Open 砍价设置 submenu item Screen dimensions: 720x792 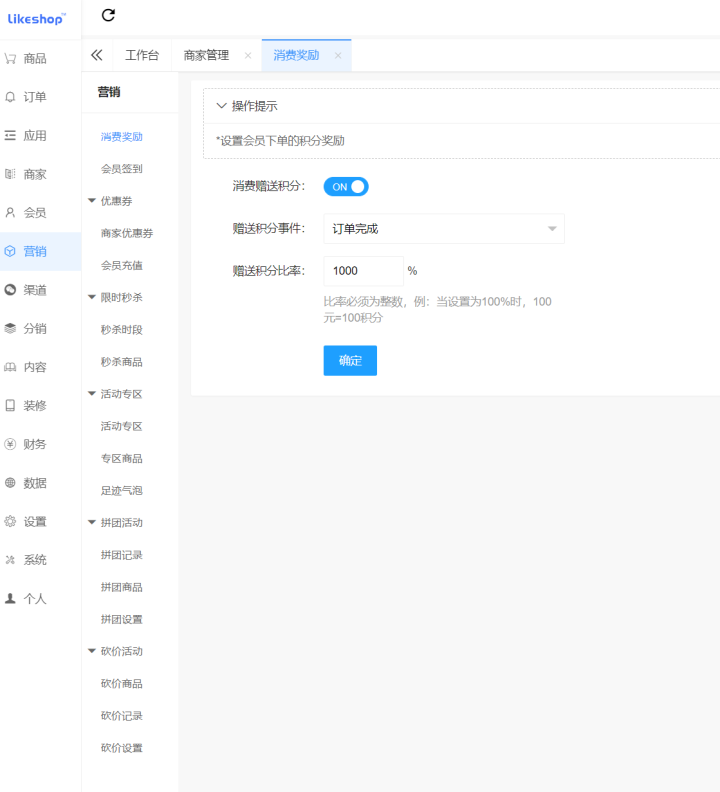pyautogui.click(x=121, y=748)
